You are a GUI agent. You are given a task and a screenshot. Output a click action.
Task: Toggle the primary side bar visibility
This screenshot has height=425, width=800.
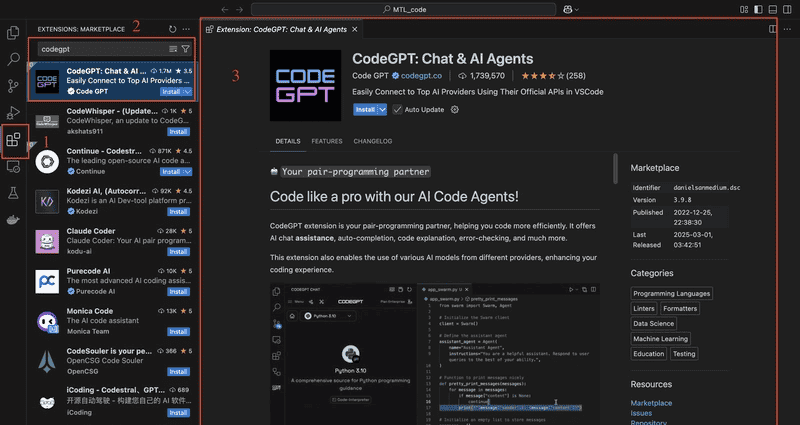[759, 9]
